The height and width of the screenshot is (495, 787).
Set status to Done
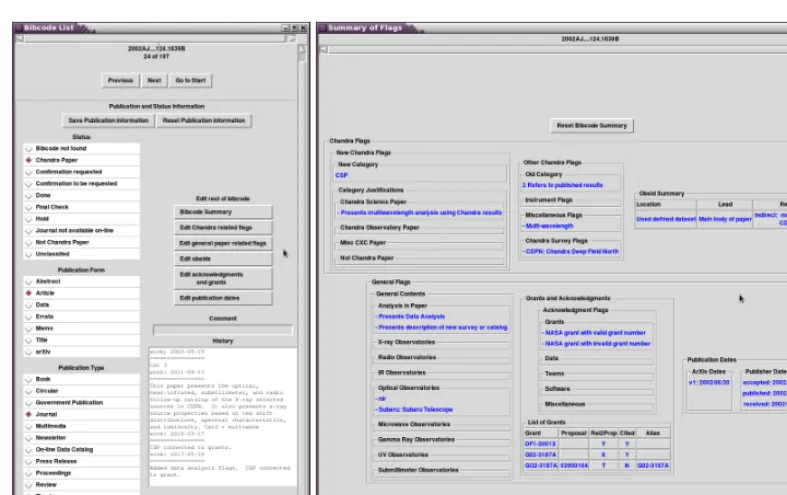[81, 195]
